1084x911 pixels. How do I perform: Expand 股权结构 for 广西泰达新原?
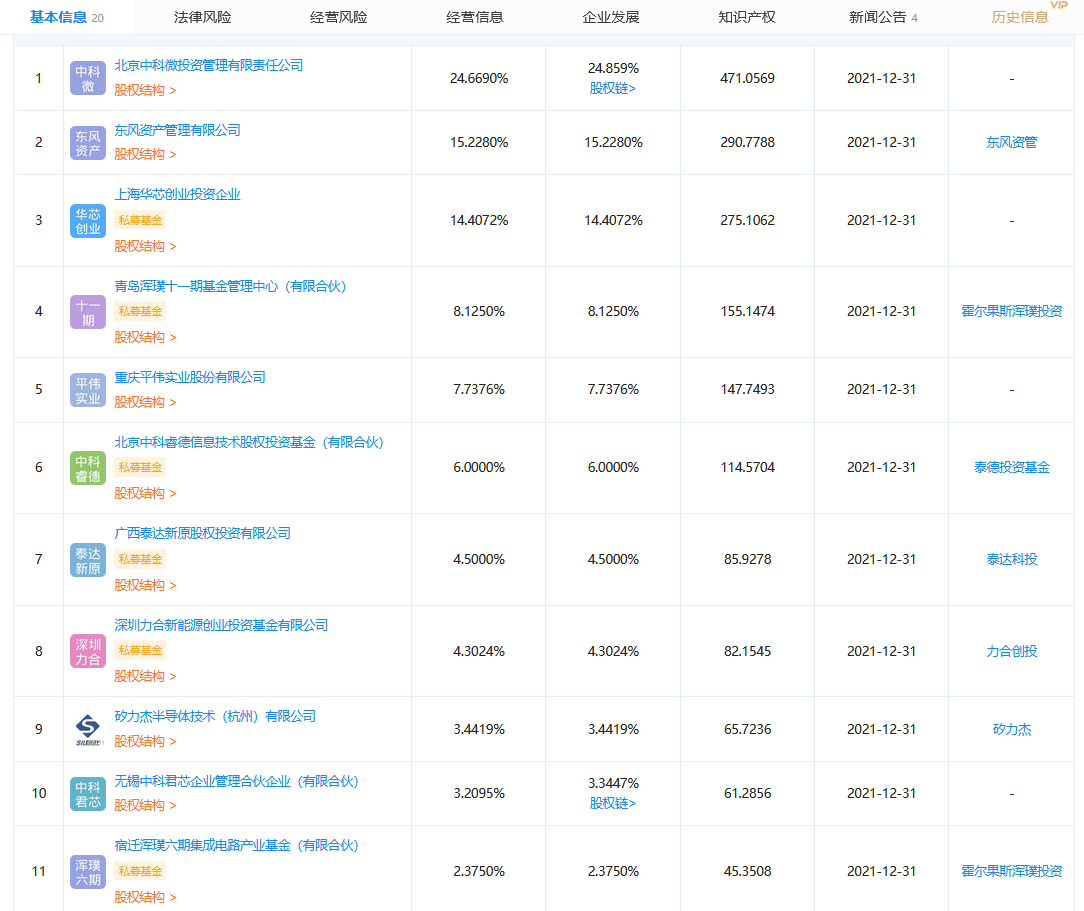(145, 585)
